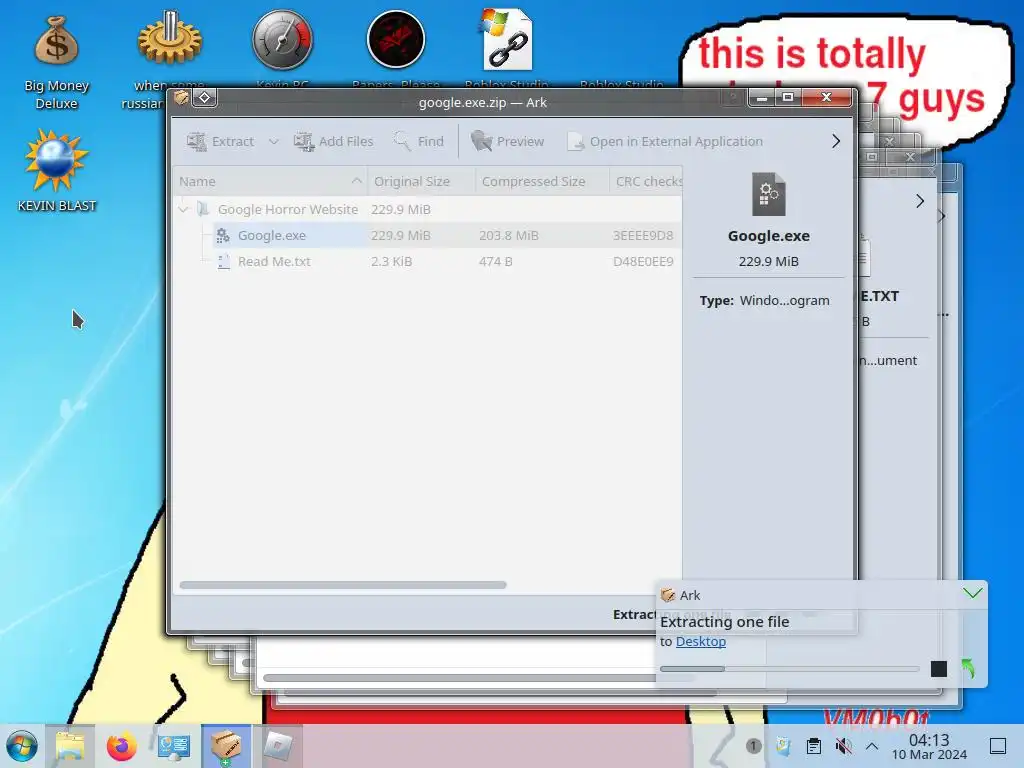
Task: Click the Extract toolbar button
Action: (x=220, y=141)
